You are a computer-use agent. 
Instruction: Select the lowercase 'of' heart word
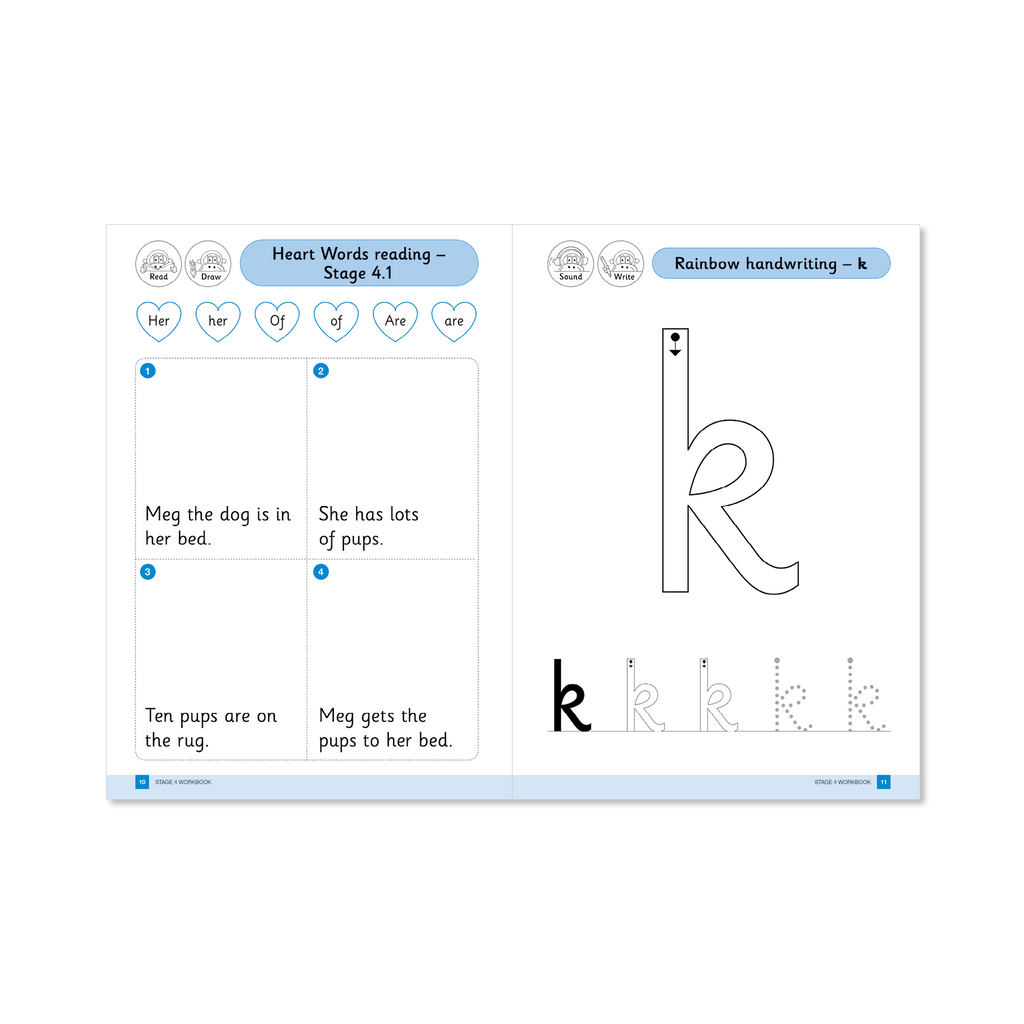coord(336,321)
